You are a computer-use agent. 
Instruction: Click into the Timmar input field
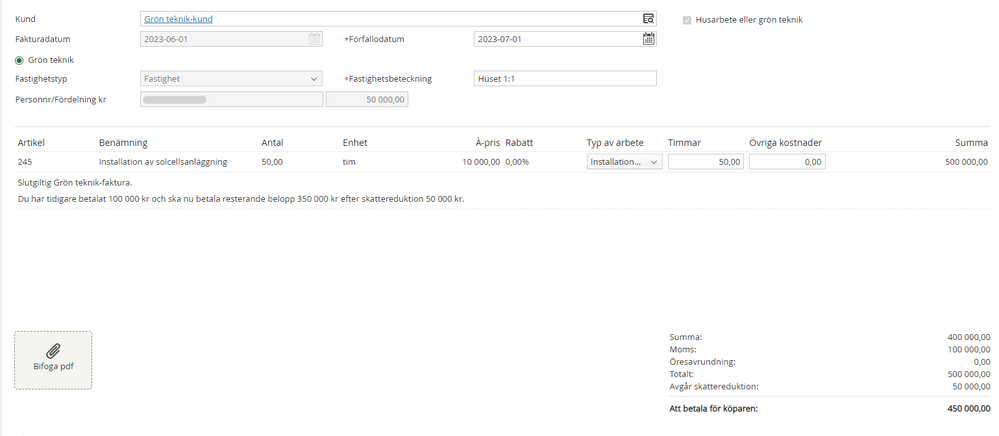tap(705, 161)
